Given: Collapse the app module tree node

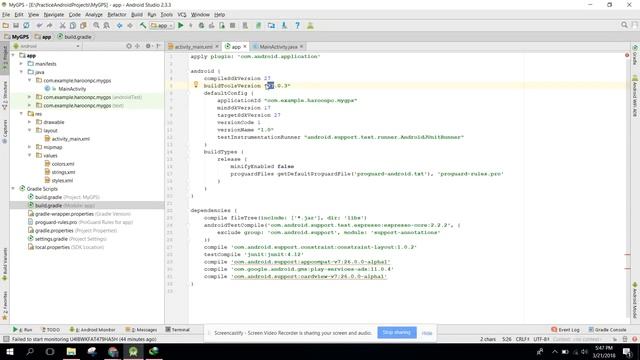Looking at the screenshot, I should click(x=13, y=56).
